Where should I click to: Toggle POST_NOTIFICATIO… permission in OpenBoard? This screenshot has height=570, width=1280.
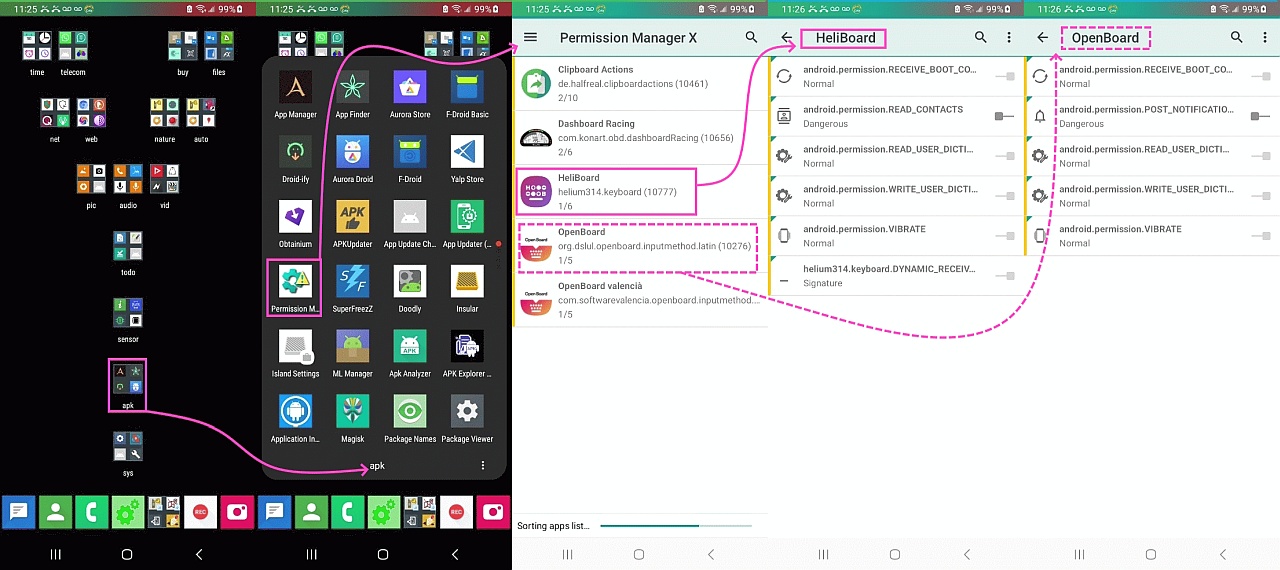(x=1261, y=117)
